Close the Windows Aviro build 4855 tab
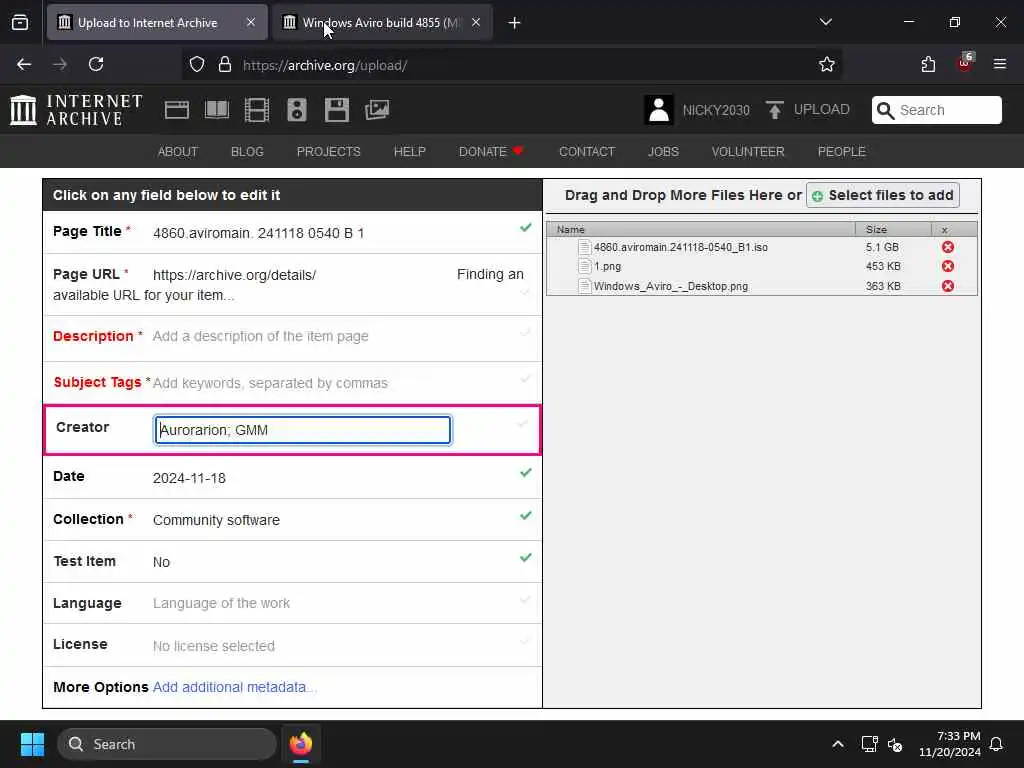The height and width of the screenshot is (768, 1024). 476,22
